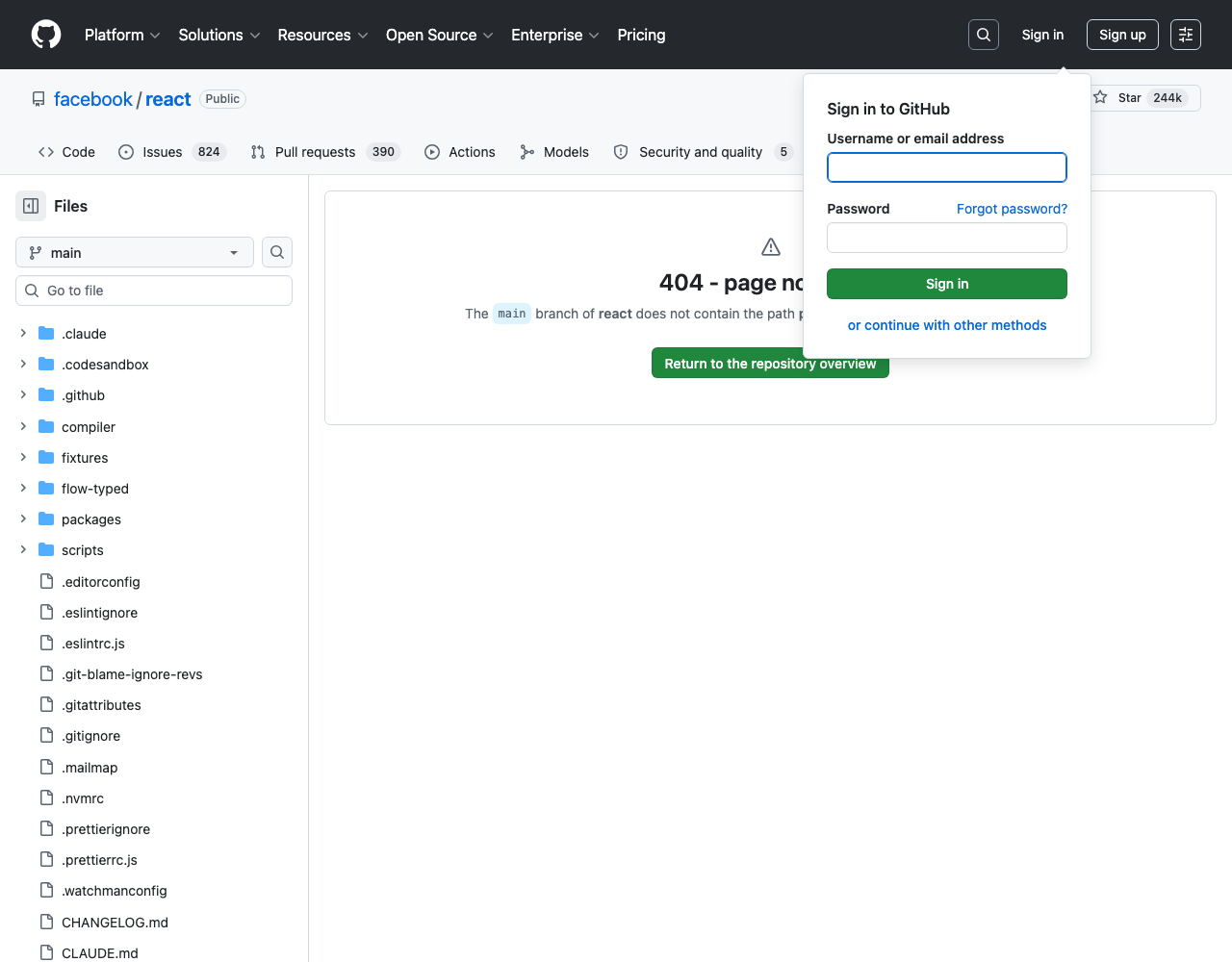The height and width of the screenshot is (962, 1232).
Task: Switch to the Issues tab
Action: coord(171,152)
